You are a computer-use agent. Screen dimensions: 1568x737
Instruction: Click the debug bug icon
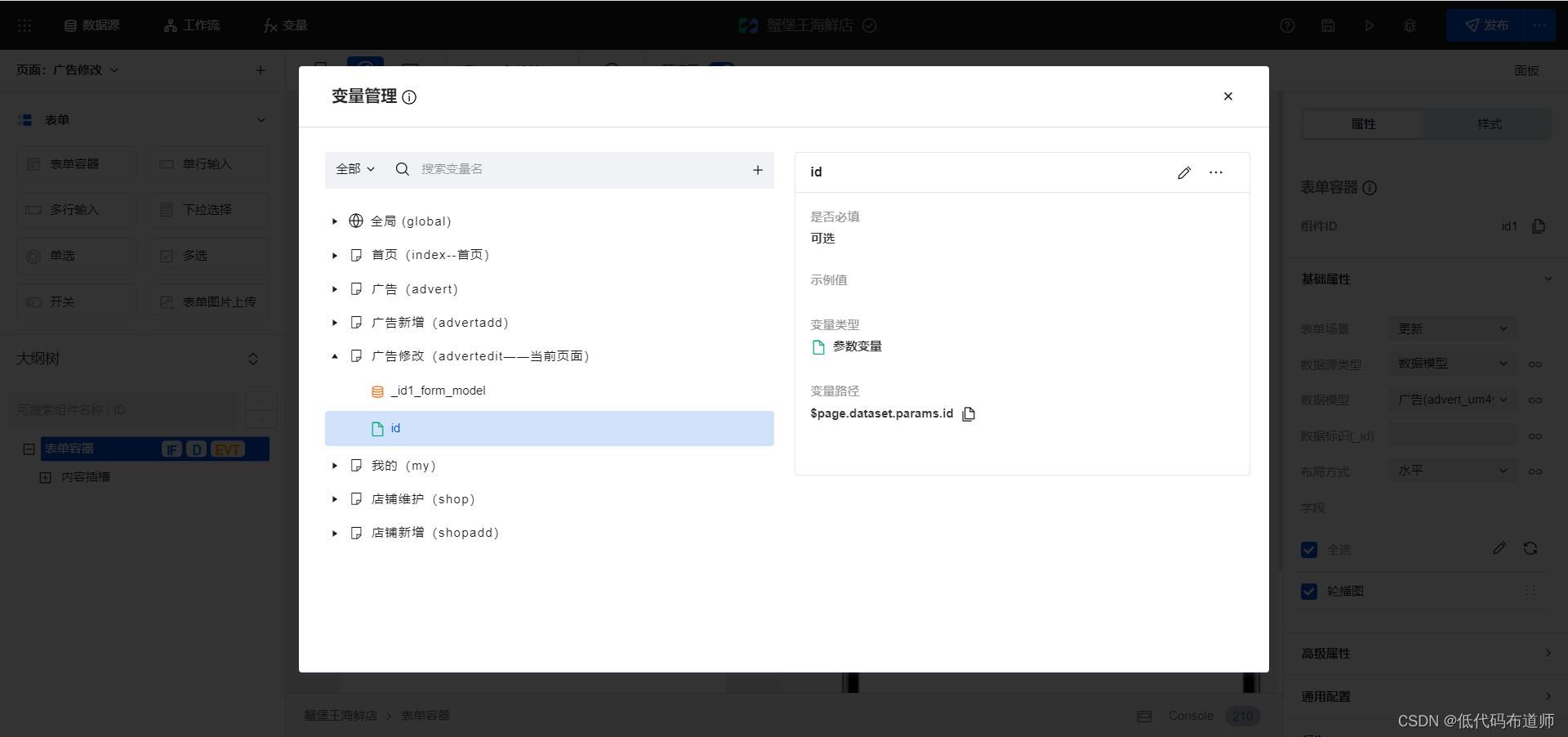pyautogui.click(x=1410, y=25)
